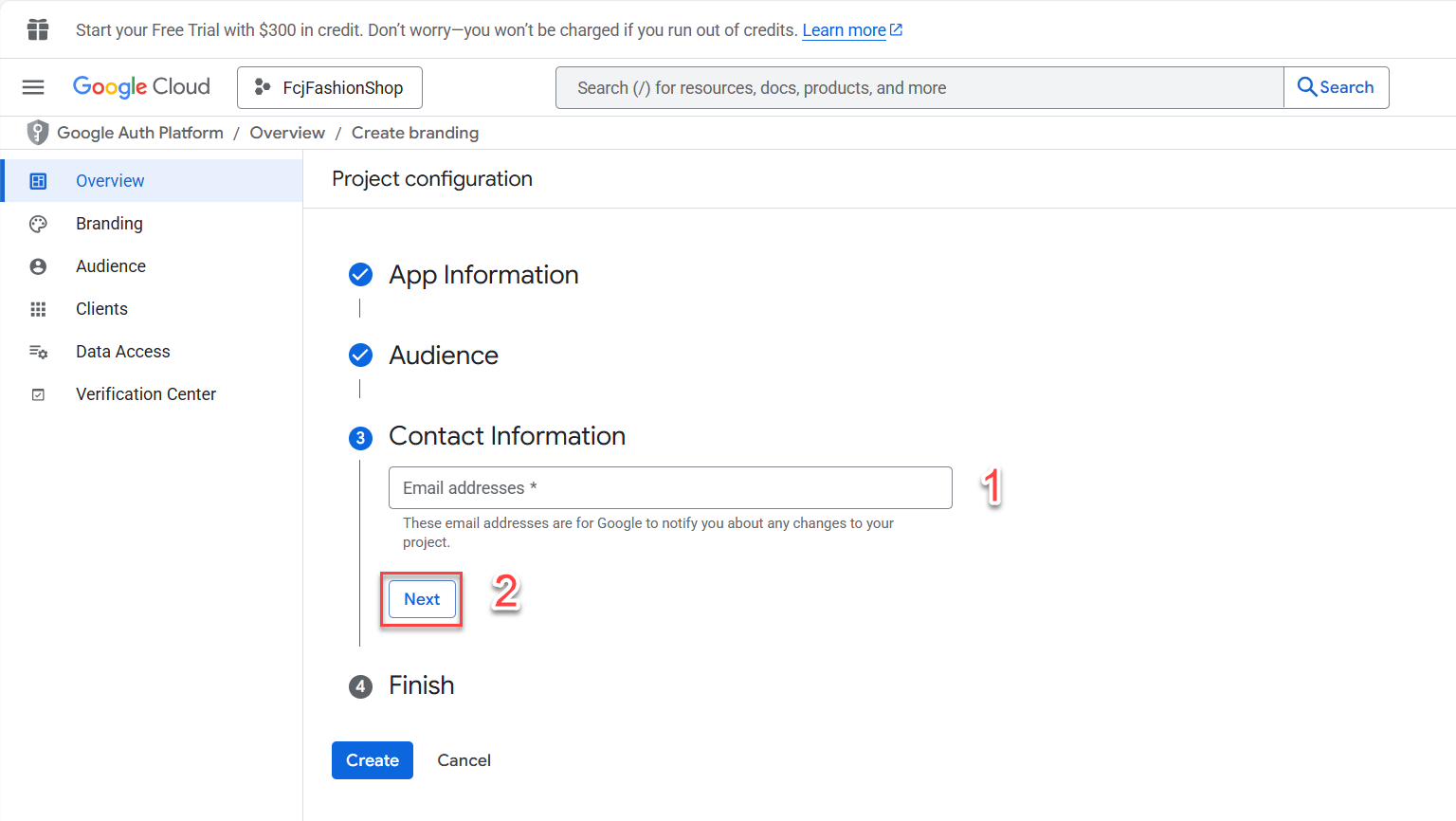Click the Google Auth Platform shield icon
Image resolution: width=1456 pixels, height=821 pixels.
37,133
